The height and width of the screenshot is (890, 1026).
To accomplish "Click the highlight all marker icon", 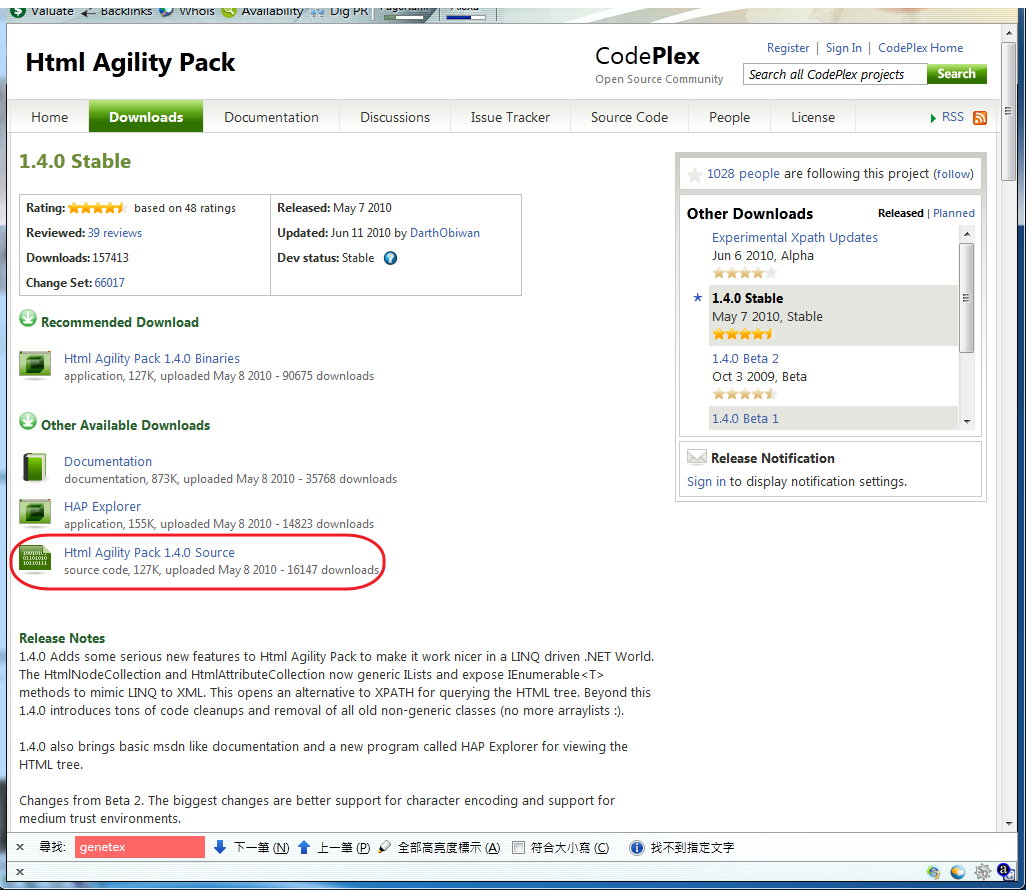I will [x=385, y=847].
